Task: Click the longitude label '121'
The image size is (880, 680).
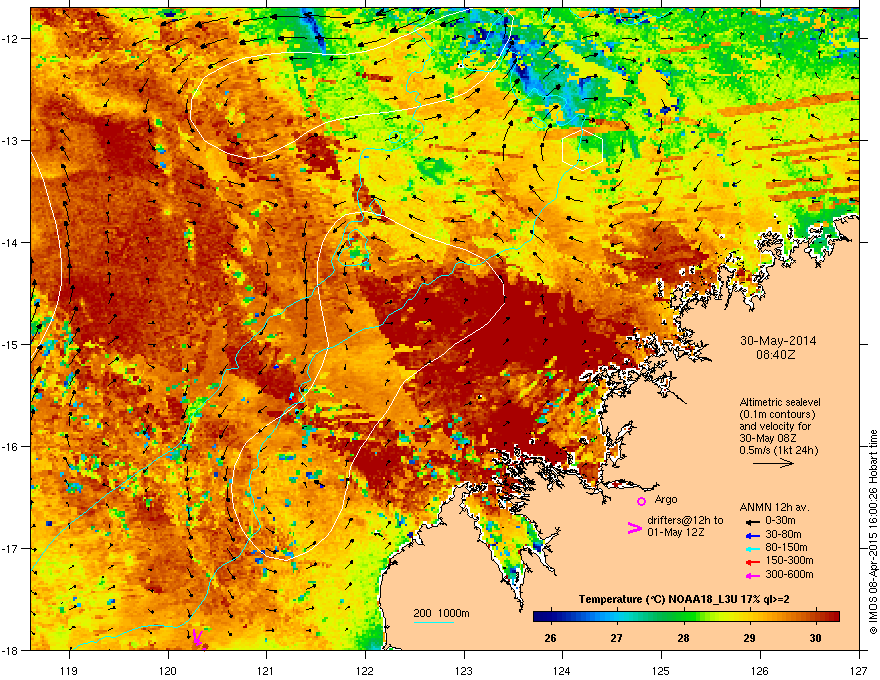Action: coord(266,670)
